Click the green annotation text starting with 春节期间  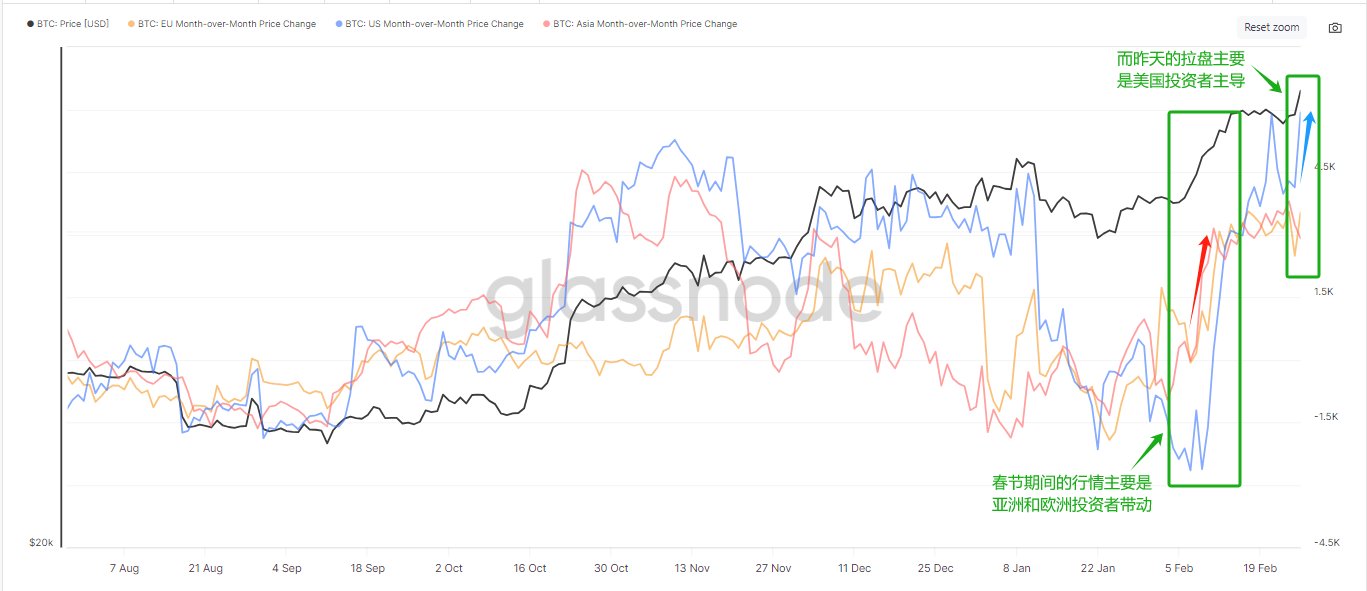click(1072, 494)
